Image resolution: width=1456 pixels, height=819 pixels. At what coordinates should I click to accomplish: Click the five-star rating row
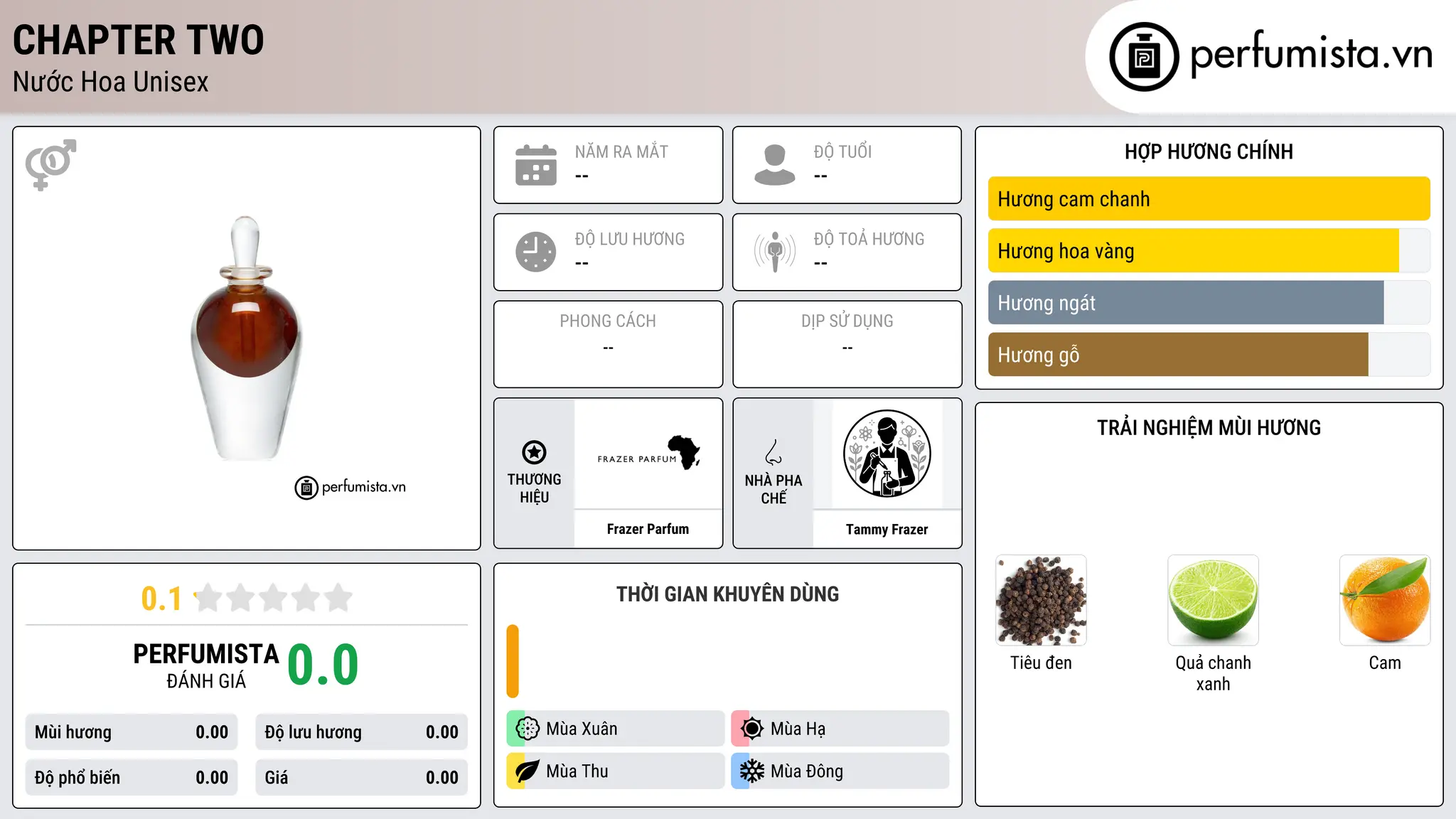pos(273,598)
